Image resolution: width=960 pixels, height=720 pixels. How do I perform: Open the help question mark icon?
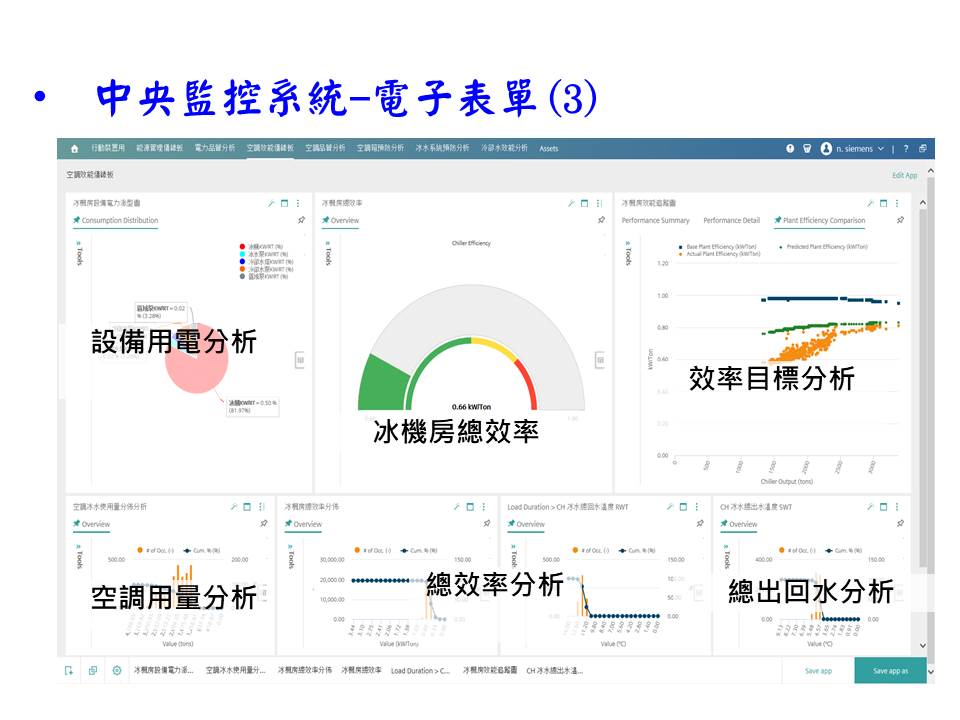[x=906, y=148]
